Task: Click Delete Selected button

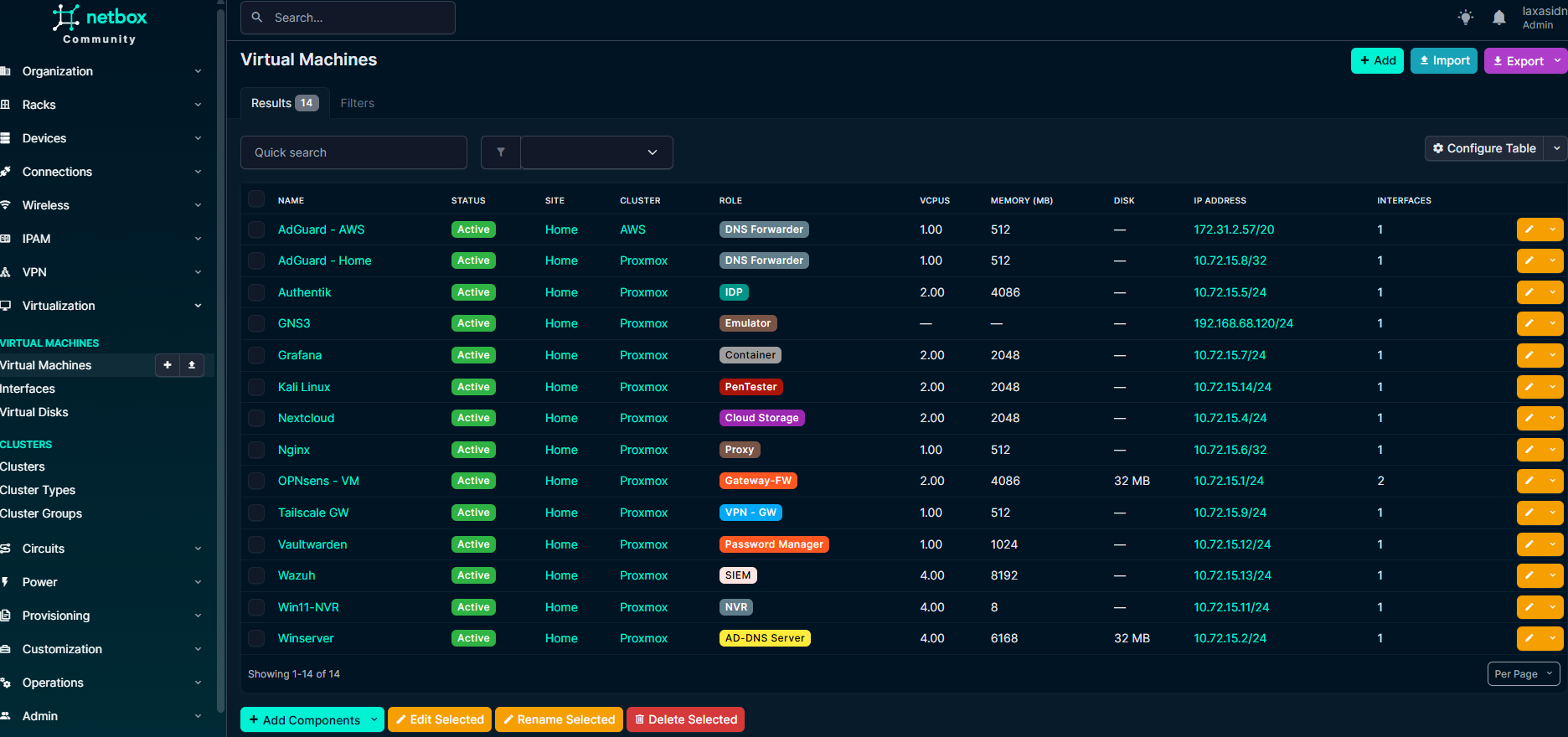Action: click(x=685, y=719)
